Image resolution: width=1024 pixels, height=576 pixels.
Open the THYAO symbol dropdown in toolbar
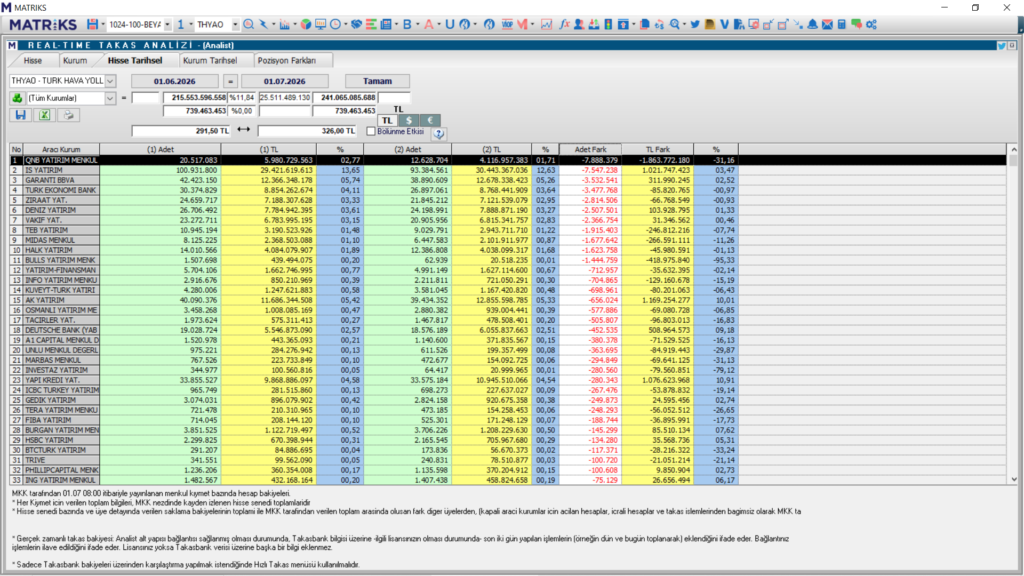click(x=235, y=24)
